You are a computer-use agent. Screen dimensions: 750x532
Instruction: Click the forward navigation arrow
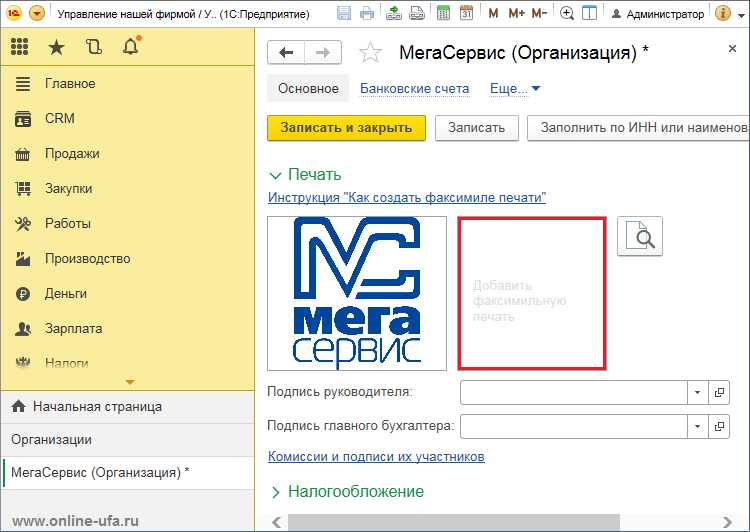[x=323, y=52]
